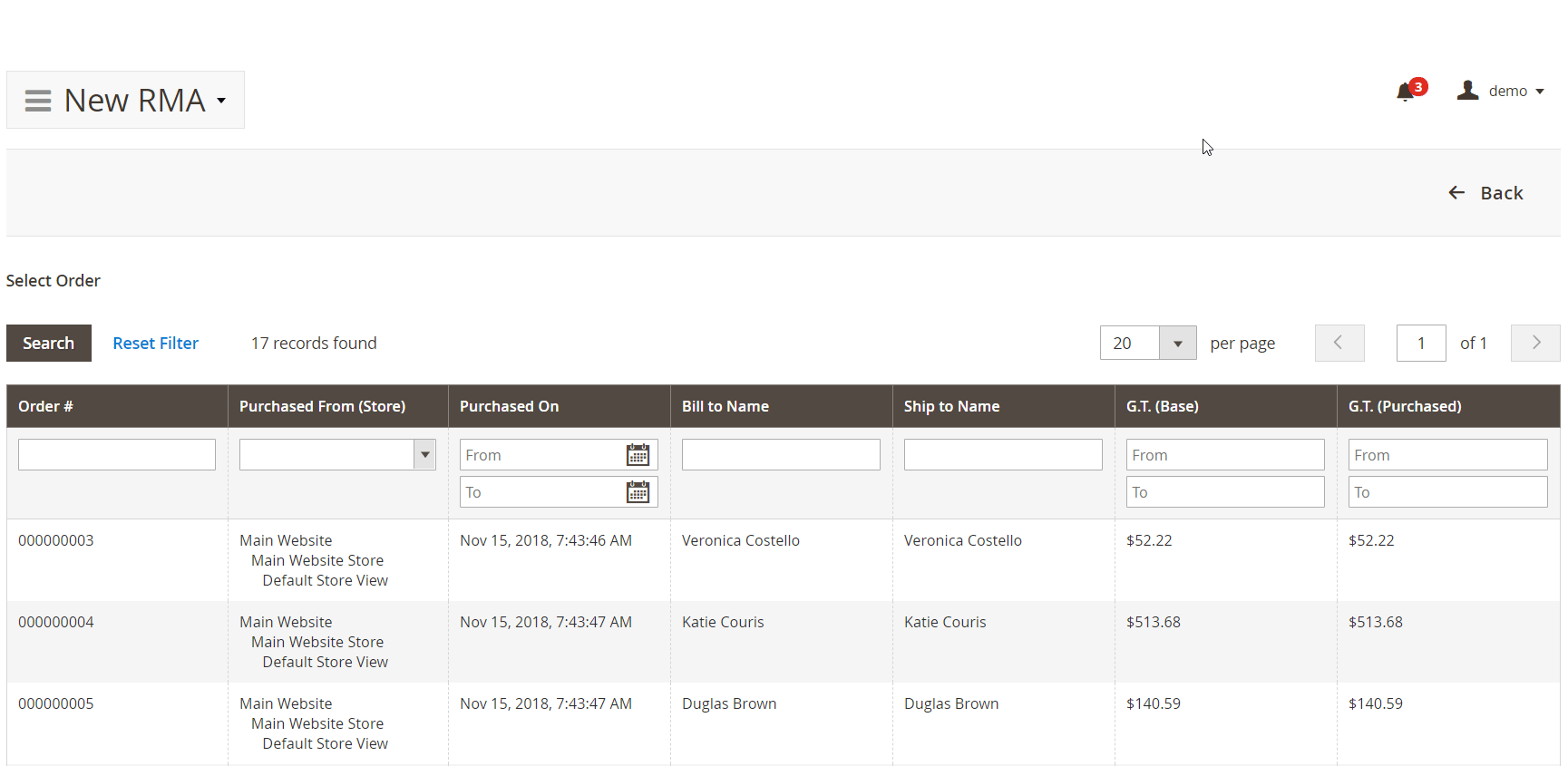
Task: Open the hamburger menu beside New RMA
Action: (x=37, y=101)
